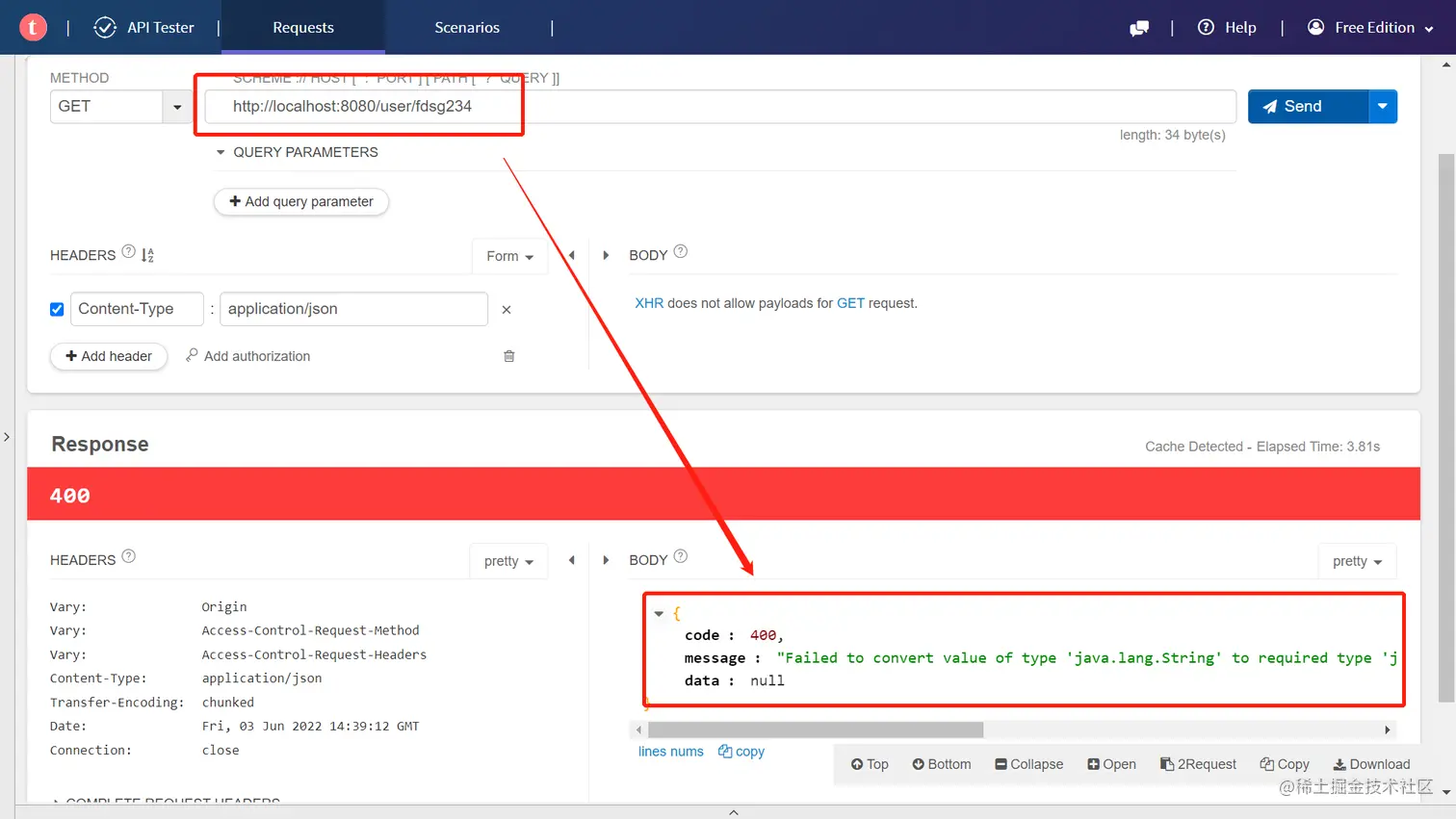Collapse request headers panel with left arrow

click(572, 255)
